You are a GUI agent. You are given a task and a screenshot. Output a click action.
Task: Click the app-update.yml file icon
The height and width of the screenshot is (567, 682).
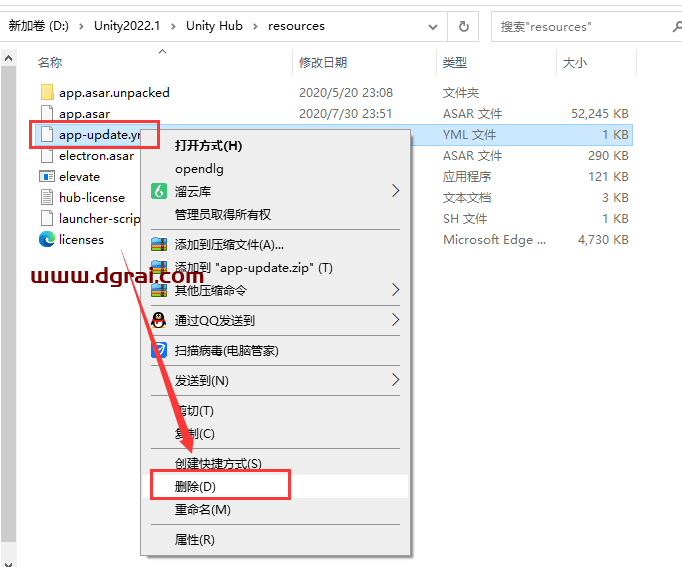pos(47,134)
